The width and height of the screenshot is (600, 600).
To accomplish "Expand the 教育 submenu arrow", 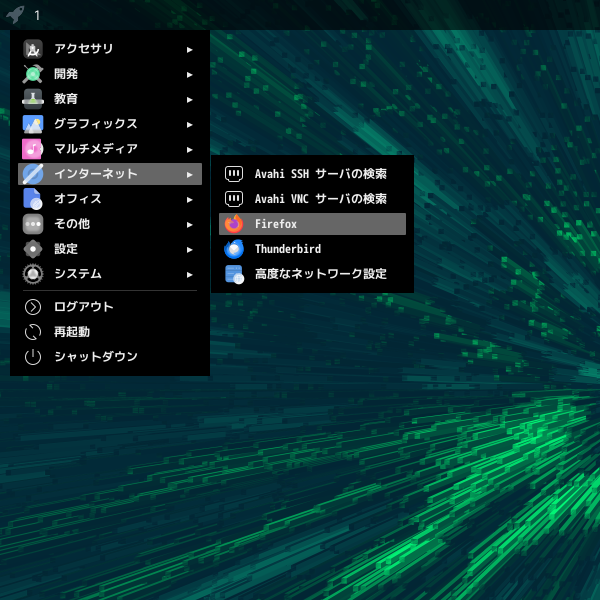I will (189, 99).
